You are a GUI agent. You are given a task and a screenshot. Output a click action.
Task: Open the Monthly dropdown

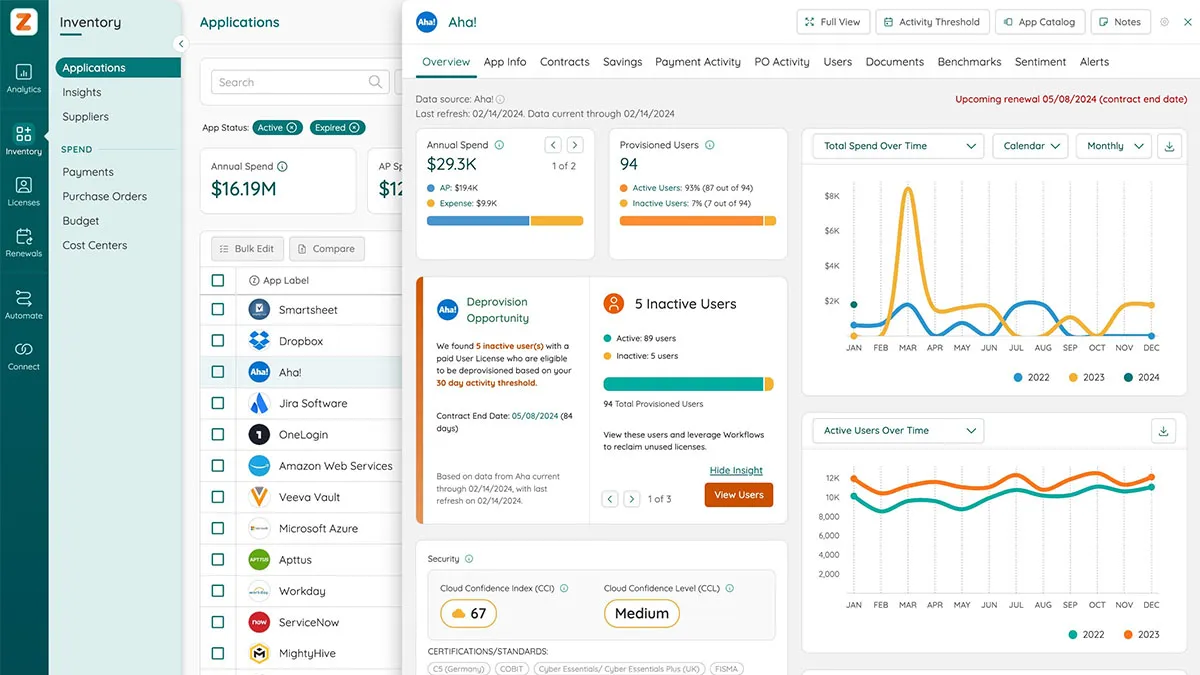coord(1114,146)
